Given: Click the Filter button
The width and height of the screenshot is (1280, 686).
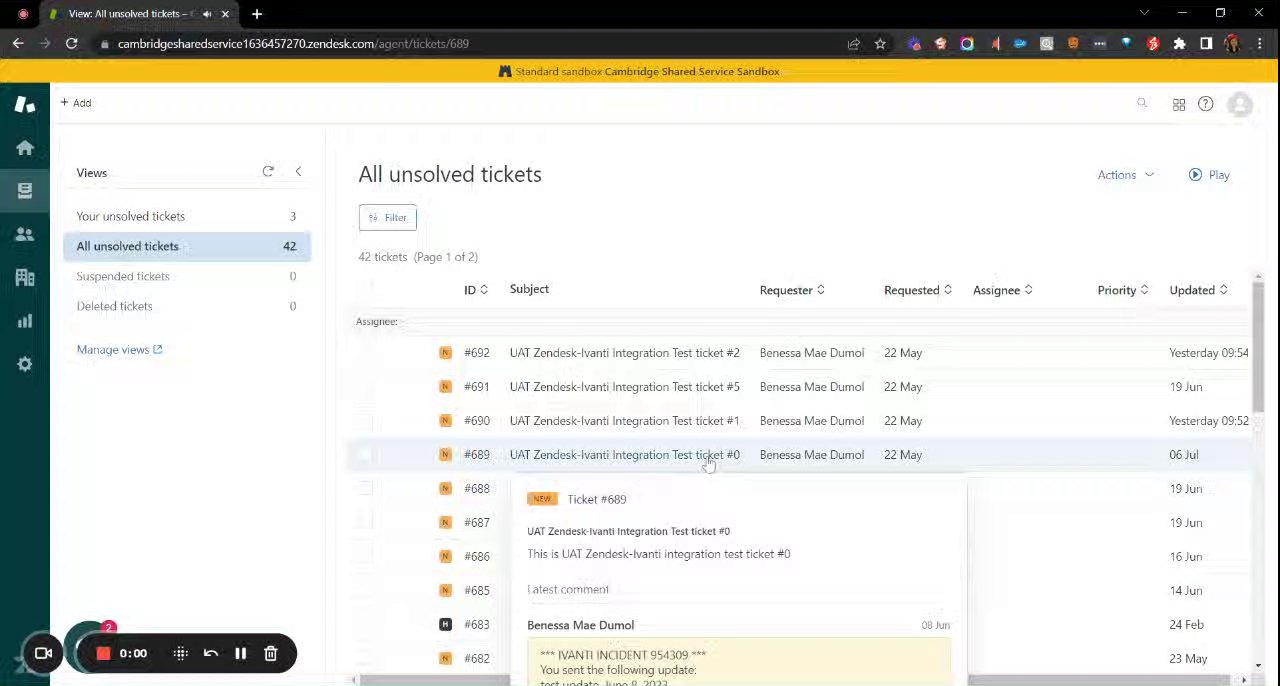Looking at the screenshot, I should click(x=388, y=218).
